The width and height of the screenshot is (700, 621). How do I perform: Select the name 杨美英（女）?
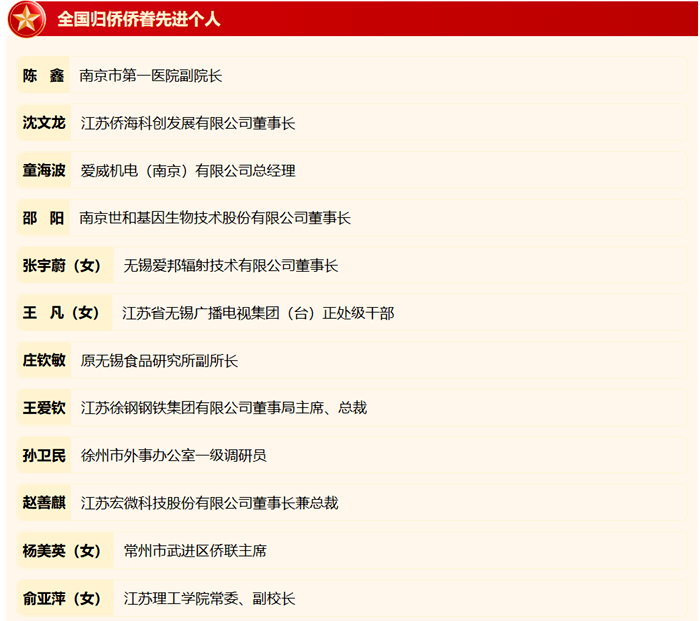[62, 550]
